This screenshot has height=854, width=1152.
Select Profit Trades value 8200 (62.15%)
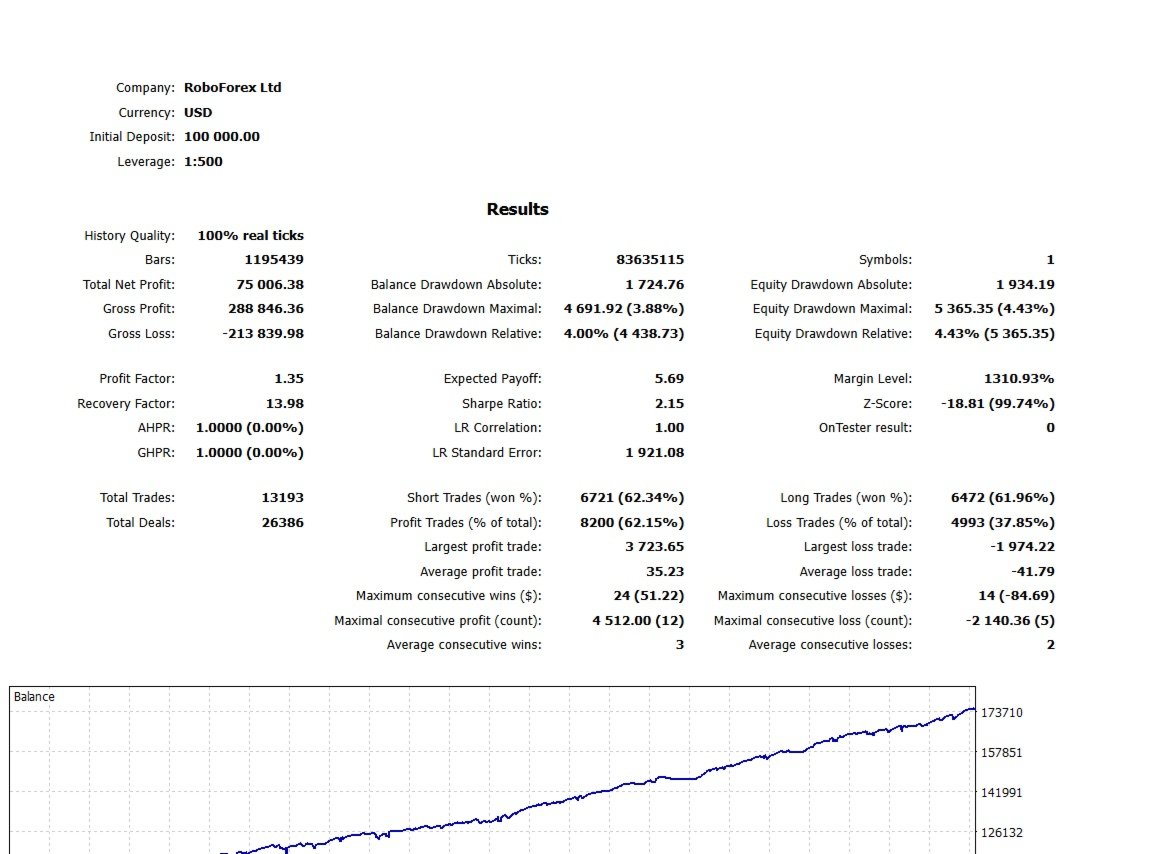(x=632, y=523)
